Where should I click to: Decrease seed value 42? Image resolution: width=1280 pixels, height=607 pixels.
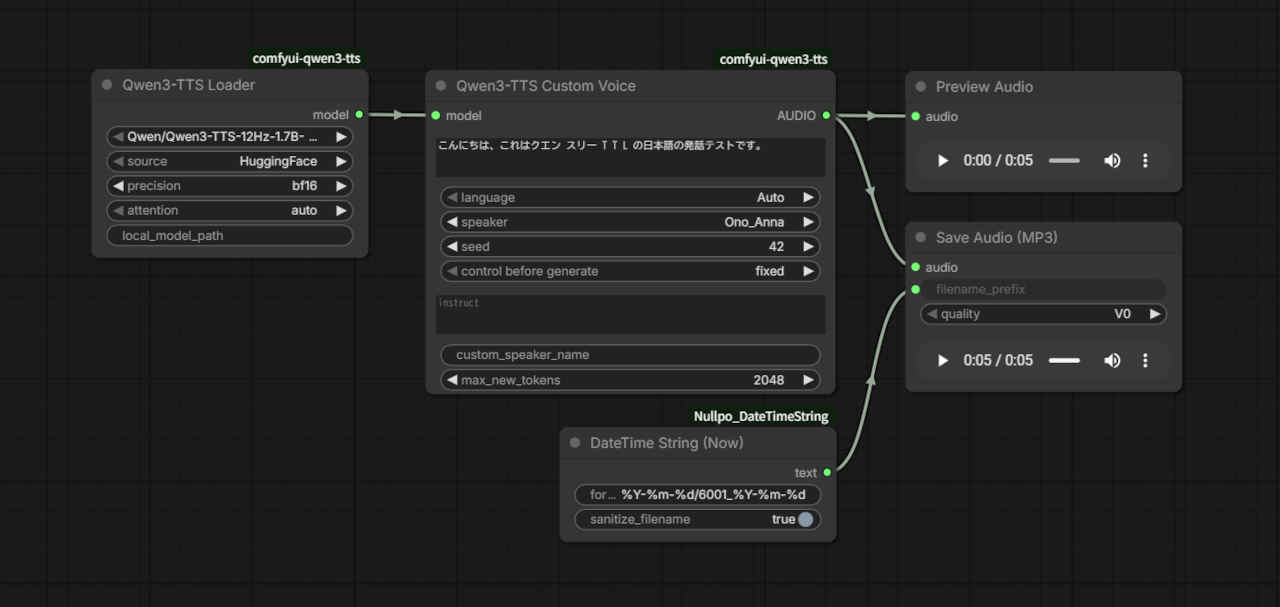(x=452, y=246)
